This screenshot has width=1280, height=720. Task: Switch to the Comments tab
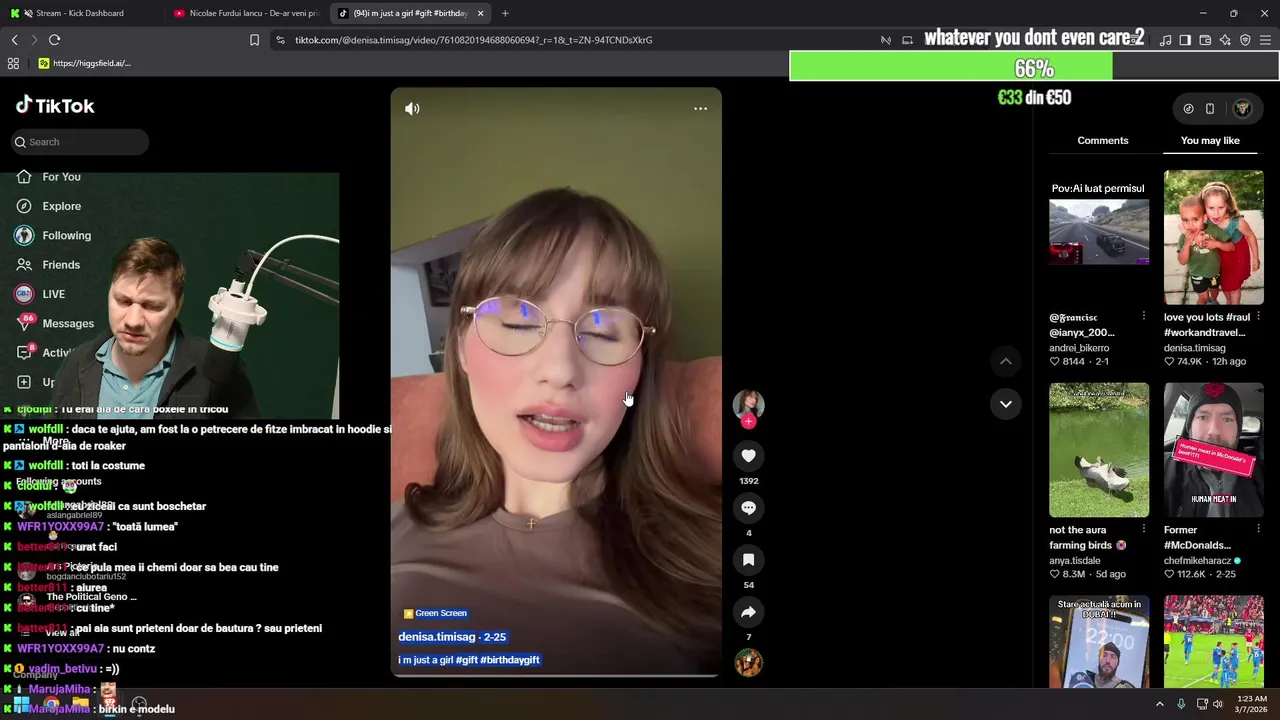coord(1103,141)
